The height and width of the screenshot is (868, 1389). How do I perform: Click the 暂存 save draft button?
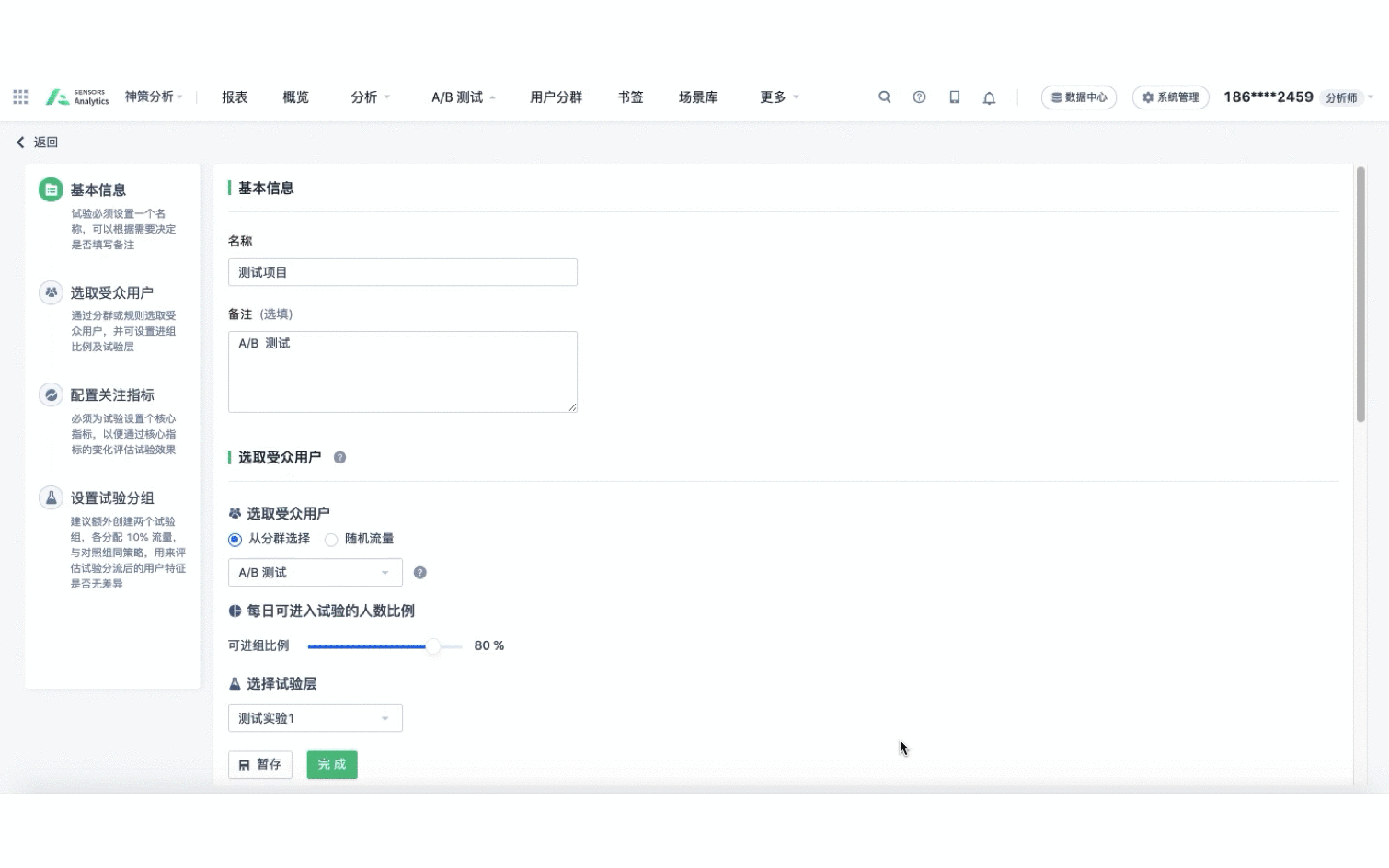(x=260, y=765)
